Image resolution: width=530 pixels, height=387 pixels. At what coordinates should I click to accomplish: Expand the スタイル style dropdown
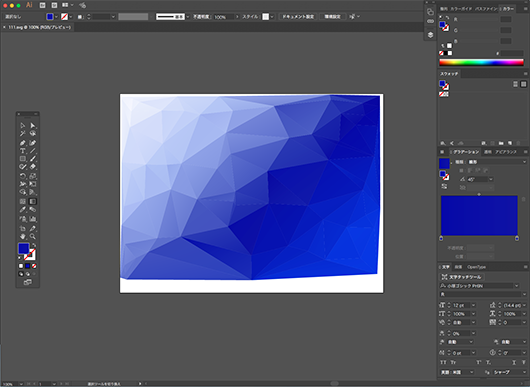[272, 17]
